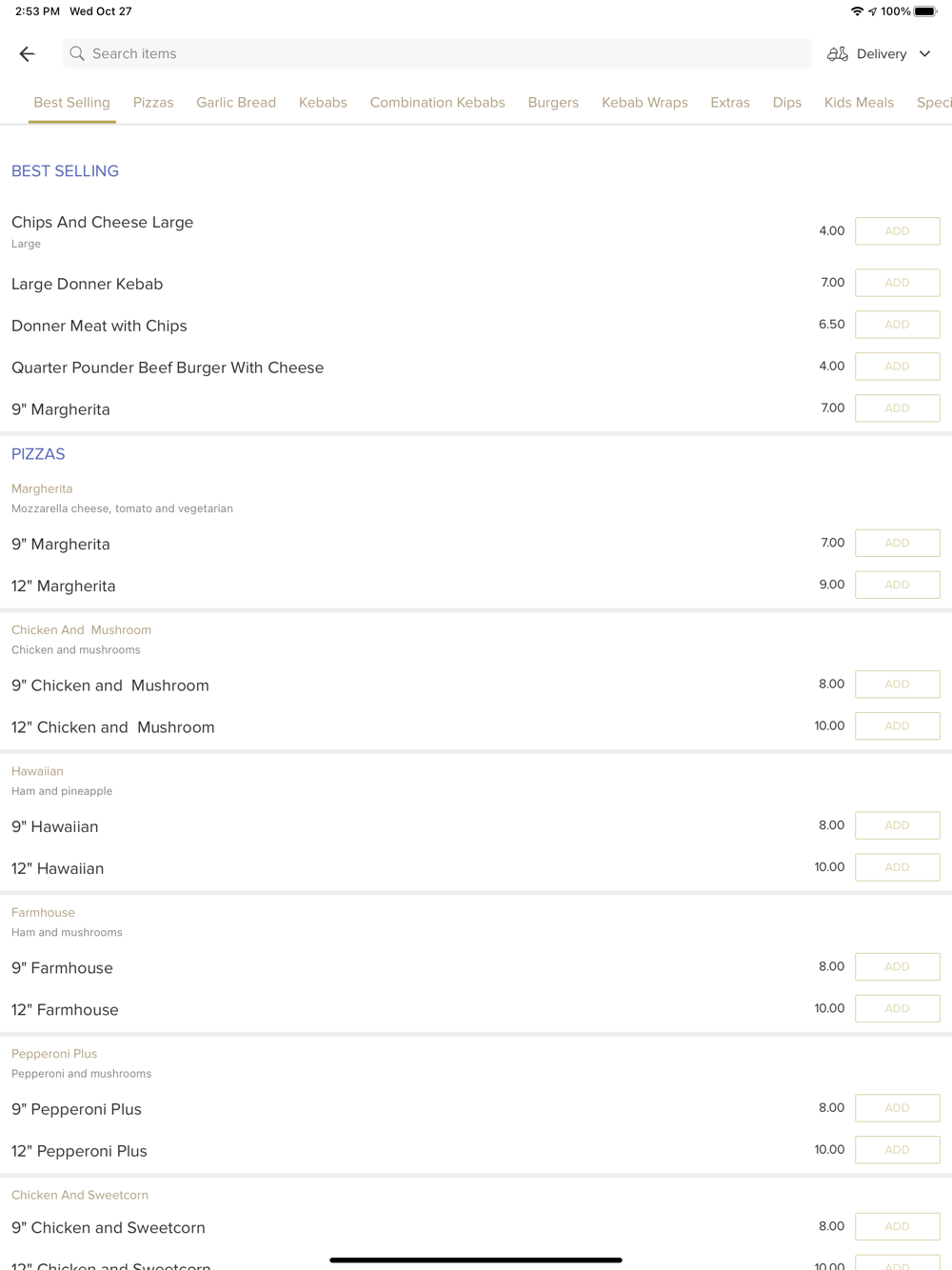Click the delivery scooter icon
Viewport: 952px width, 1270px height.
(x=838, y=54)
